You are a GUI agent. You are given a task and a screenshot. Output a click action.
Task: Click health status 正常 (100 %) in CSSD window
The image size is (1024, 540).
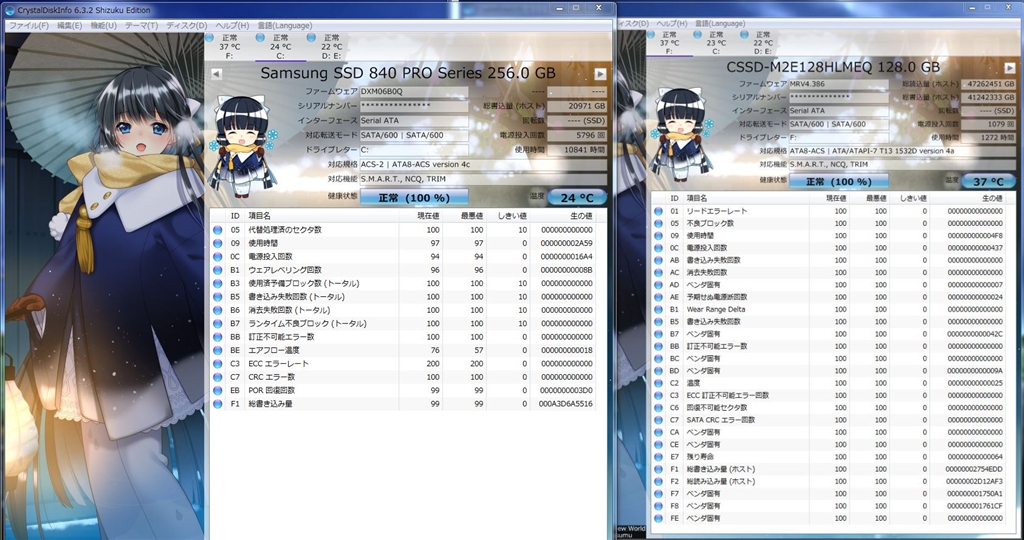(839, 182)
